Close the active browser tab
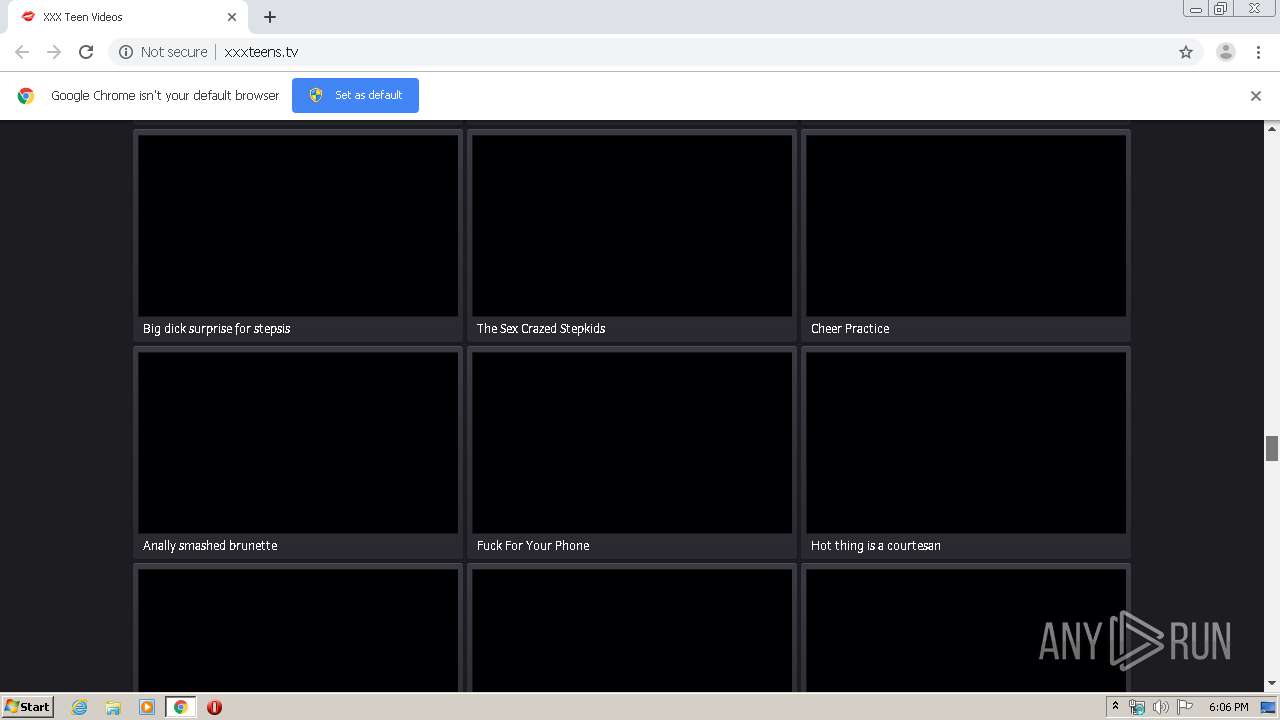Screen dimensions: 1280x720 coord(232,17)
